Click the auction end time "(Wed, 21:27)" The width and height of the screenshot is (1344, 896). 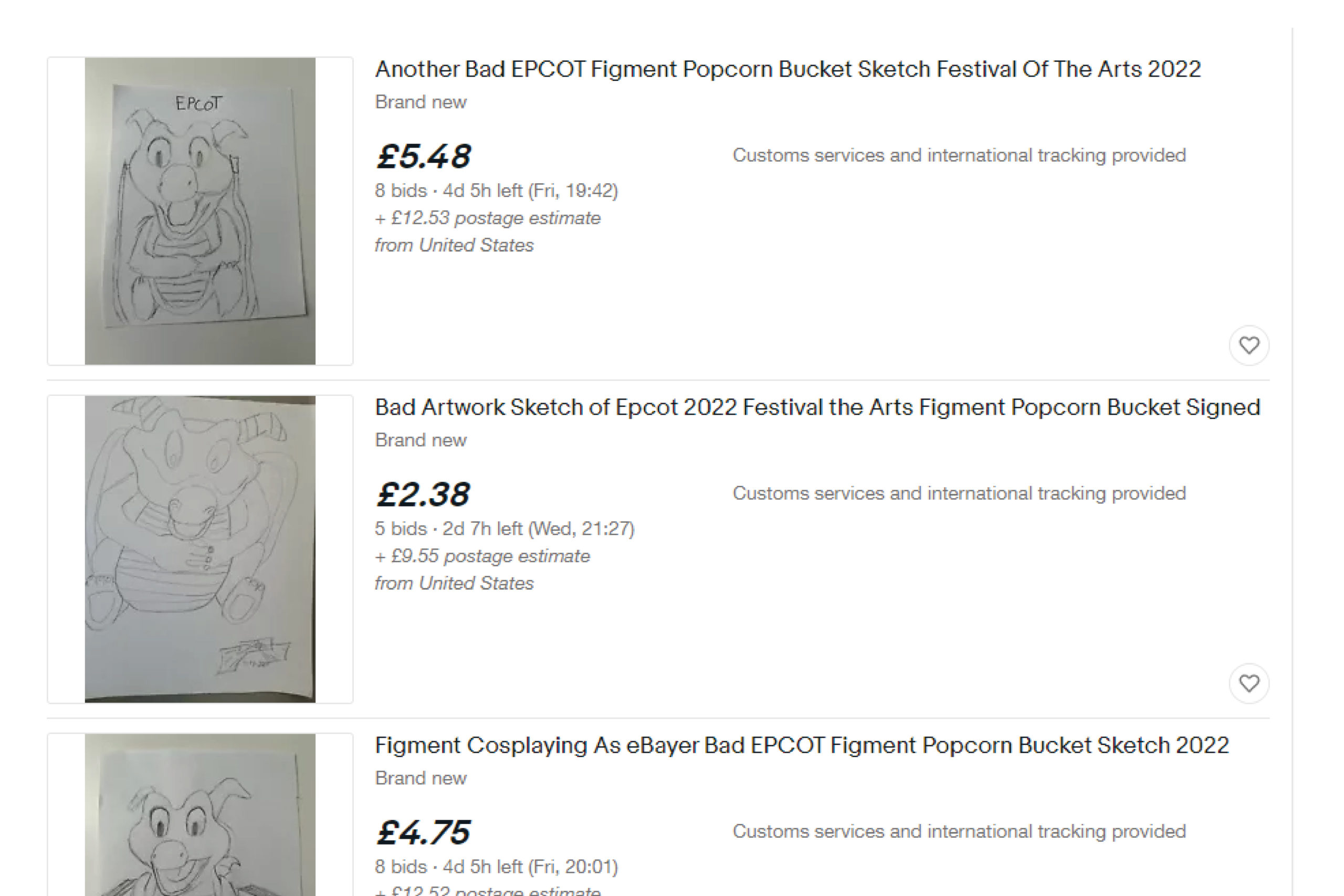[582, 529]
